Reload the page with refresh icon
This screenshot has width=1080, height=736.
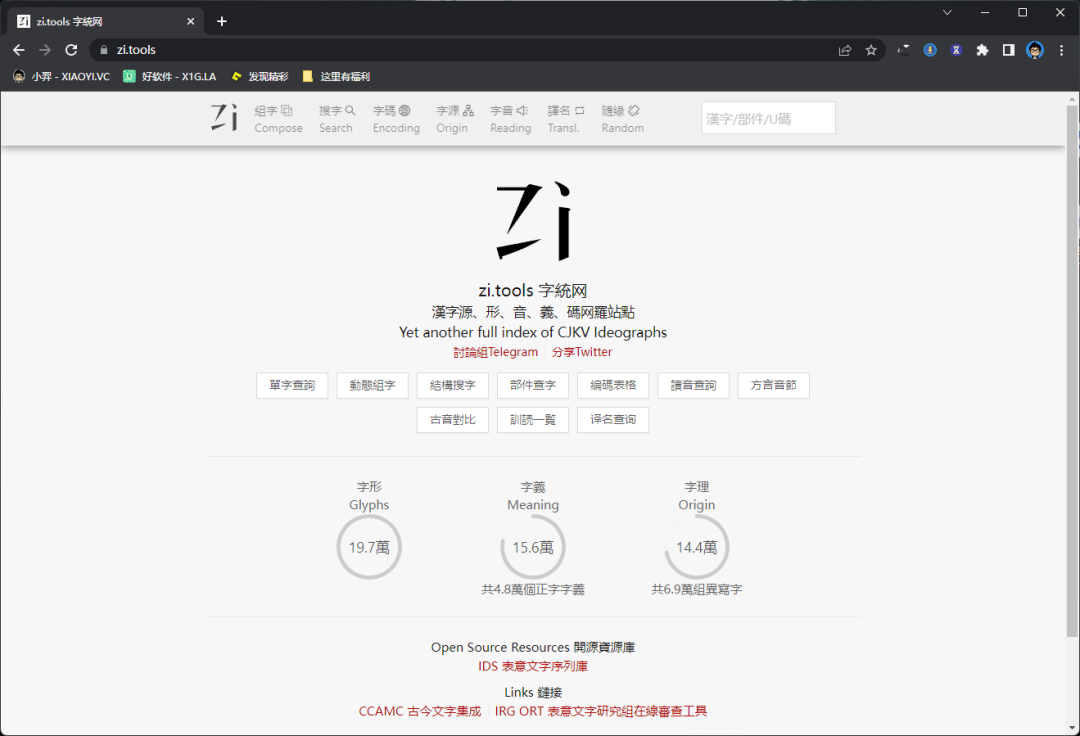tap(71, 50)
